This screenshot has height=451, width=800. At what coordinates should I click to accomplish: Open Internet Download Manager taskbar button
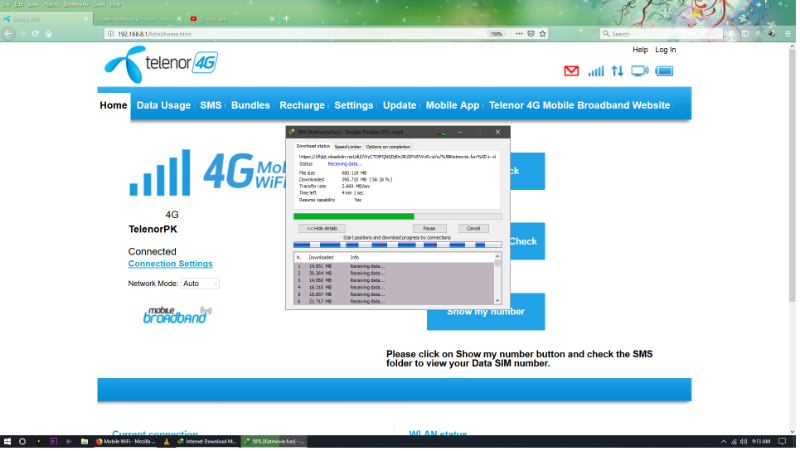(x=208, y=443)
